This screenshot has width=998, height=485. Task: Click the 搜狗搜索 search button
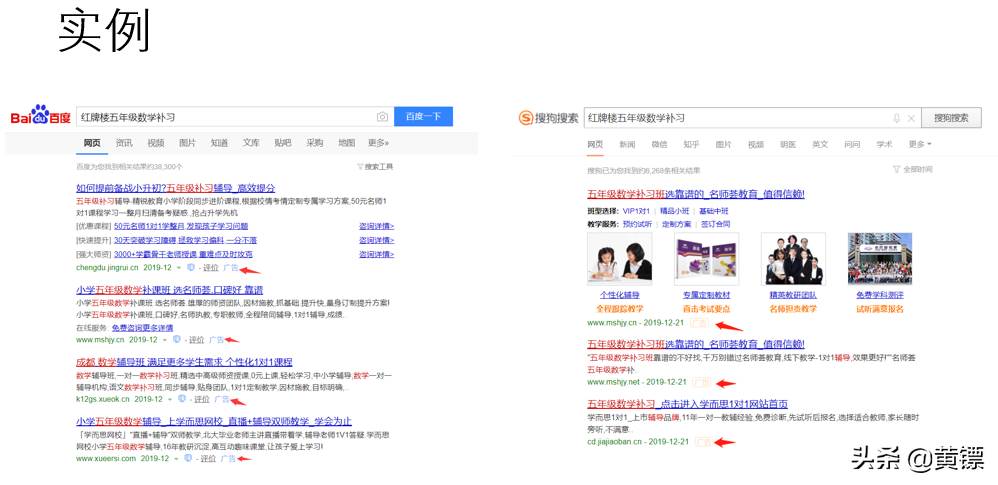pos(952,118)
